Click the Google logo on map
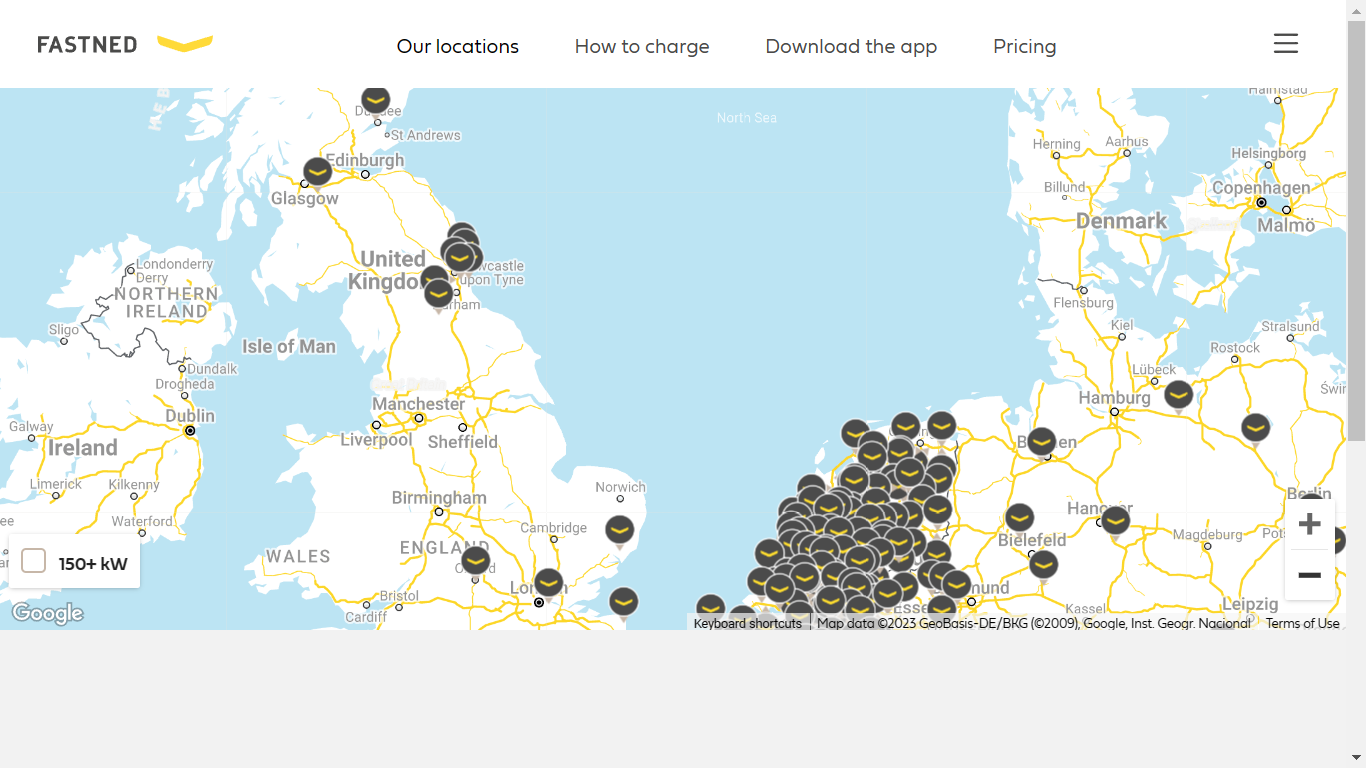Viewport: 1366px width, 768px height. (x=47, y=613)
